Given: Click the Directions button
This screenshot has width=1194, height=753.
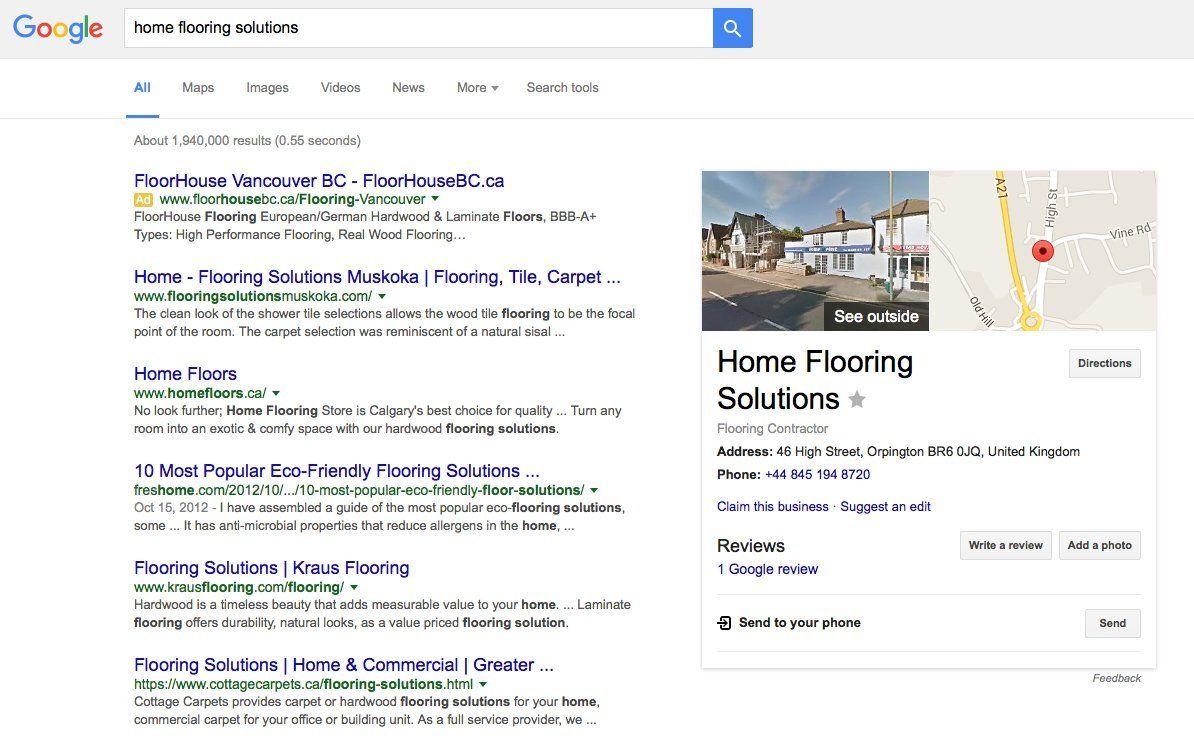Looking at the screenshot, I should click(1104, 363).
